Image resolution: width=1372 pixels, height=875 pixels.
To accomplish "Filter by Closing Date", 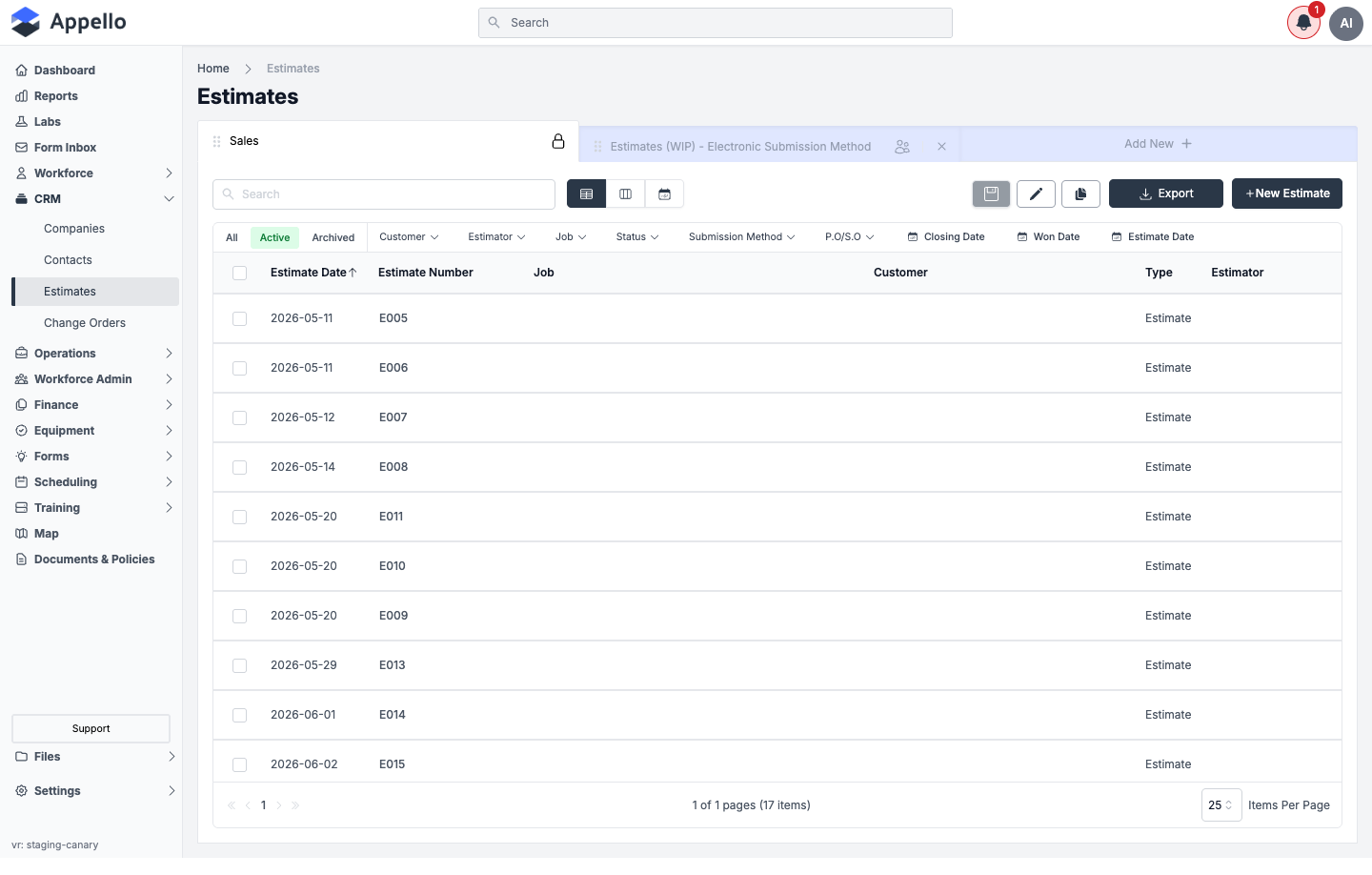I will [946, 237].
